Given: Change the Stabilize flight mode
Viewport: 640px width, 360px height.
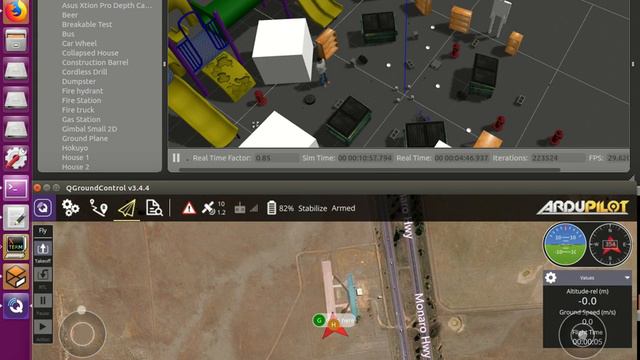Looking at the screenshot, I should click(312, 208).
